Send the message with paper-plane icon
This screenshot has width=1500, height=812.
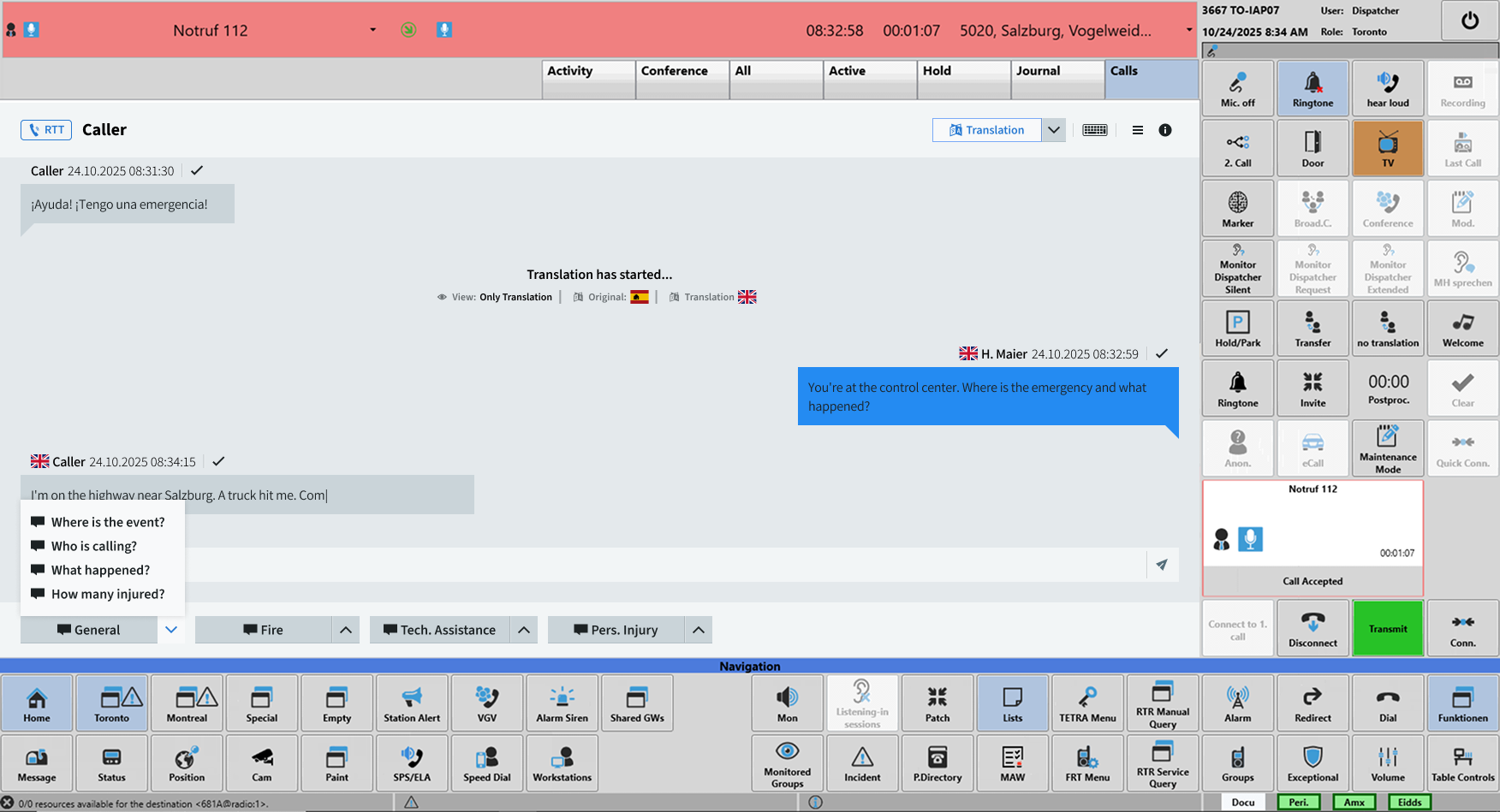[1162, 565]
